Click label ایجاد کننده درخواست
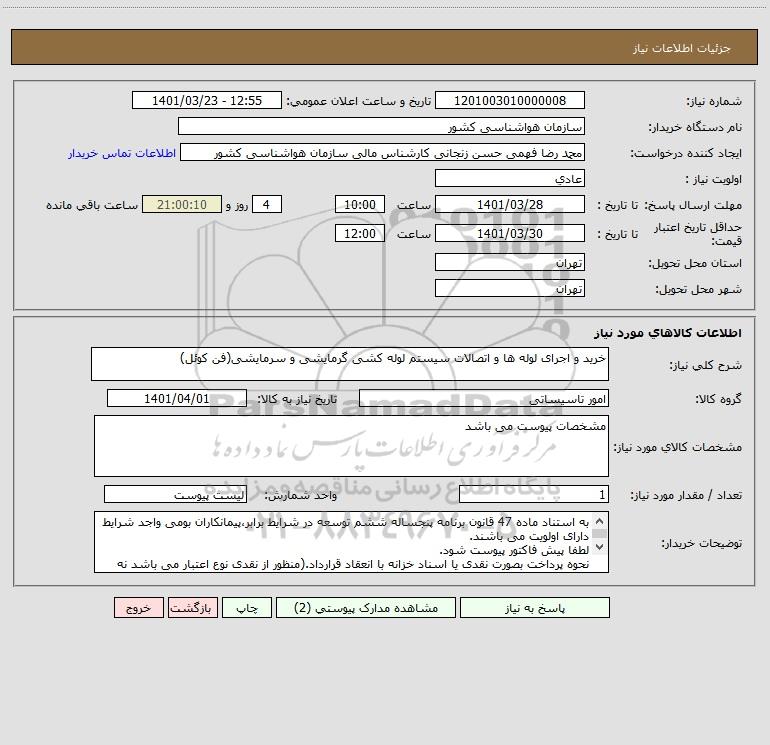This screenshot has width=770, height=745. 686,154
